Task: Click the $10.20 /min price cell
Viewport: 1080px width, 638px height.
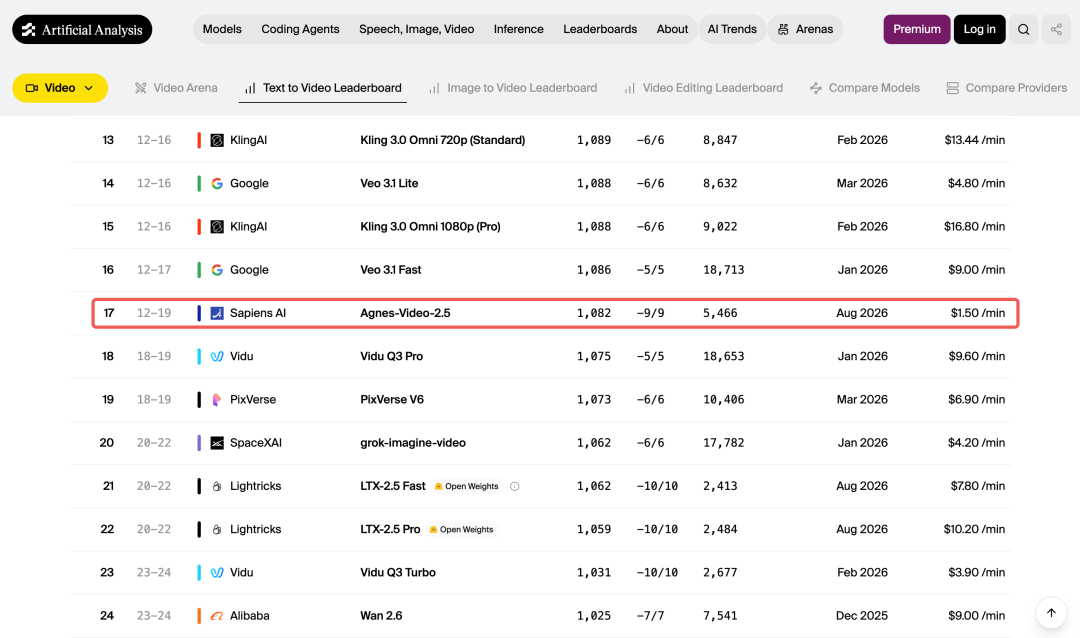Action: 974,530
